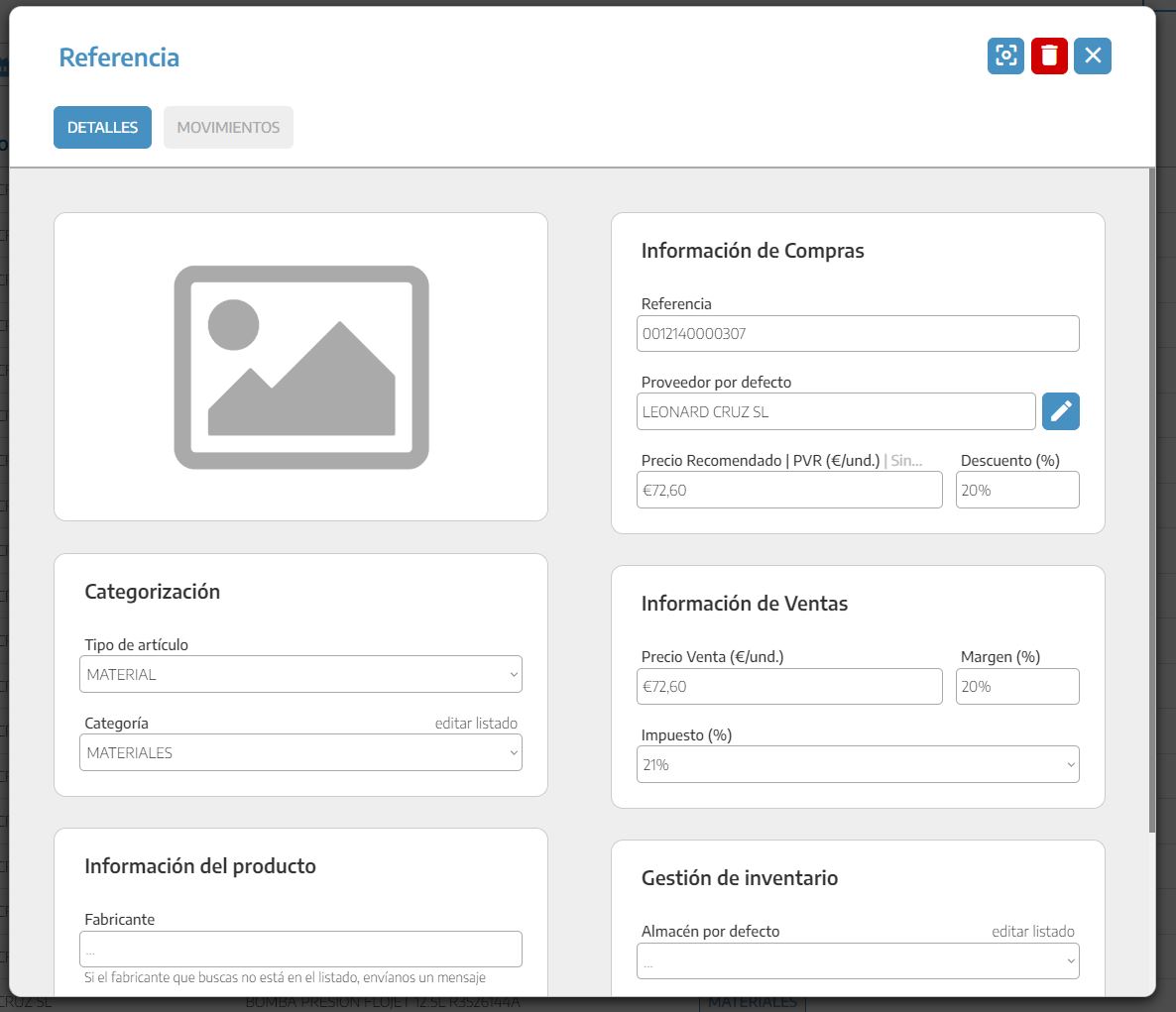Focus the Proveedor por defecto field

835,412
